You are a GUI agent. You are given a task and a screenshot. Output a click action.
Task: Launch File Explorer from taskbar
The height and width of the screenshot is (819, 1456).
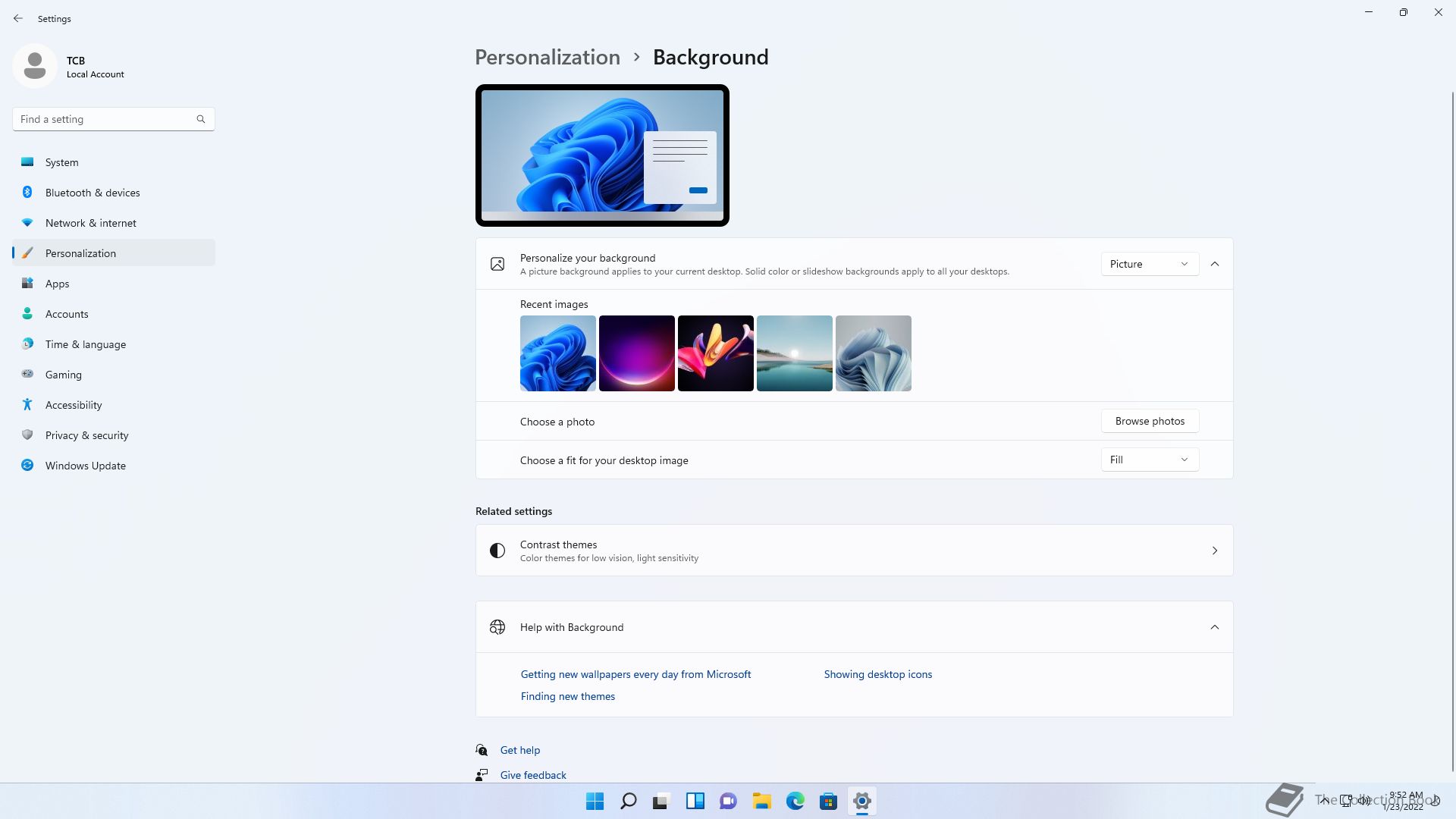pos(762,801)
